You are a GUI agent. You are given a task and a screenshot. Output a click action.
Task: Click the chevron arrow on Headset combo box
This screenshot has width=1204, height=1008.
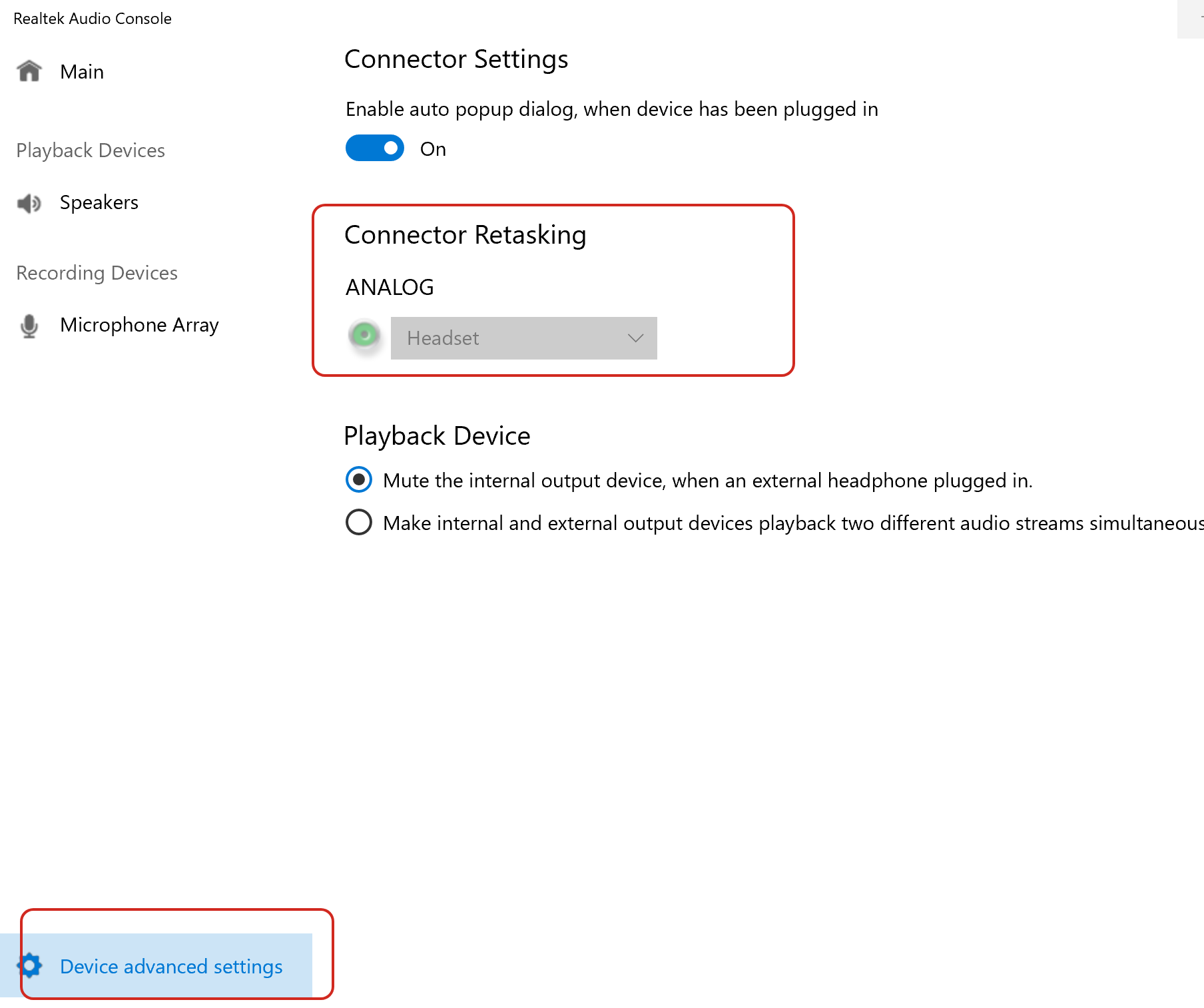coord(635,338)
